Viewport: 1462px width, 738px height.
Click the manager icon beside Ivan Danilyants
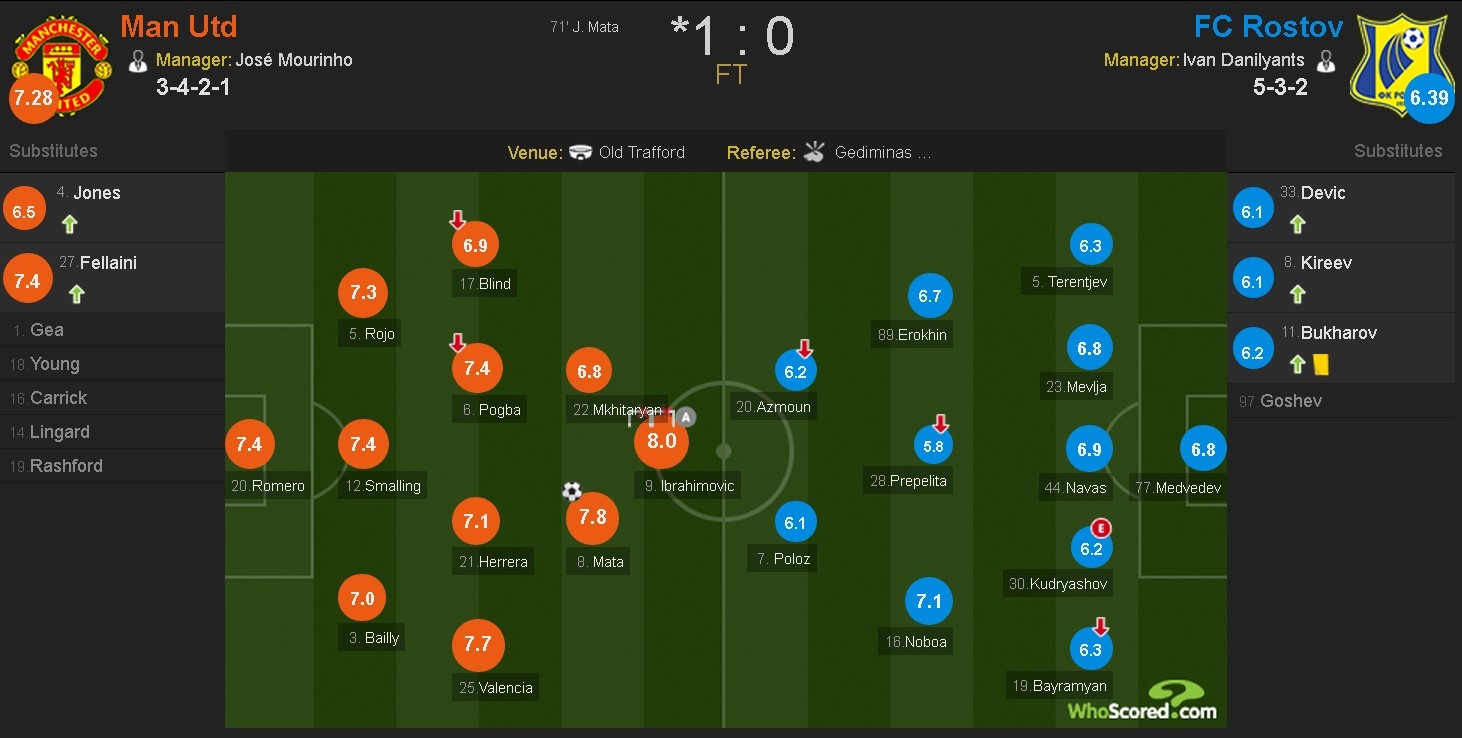[1326, 60]
